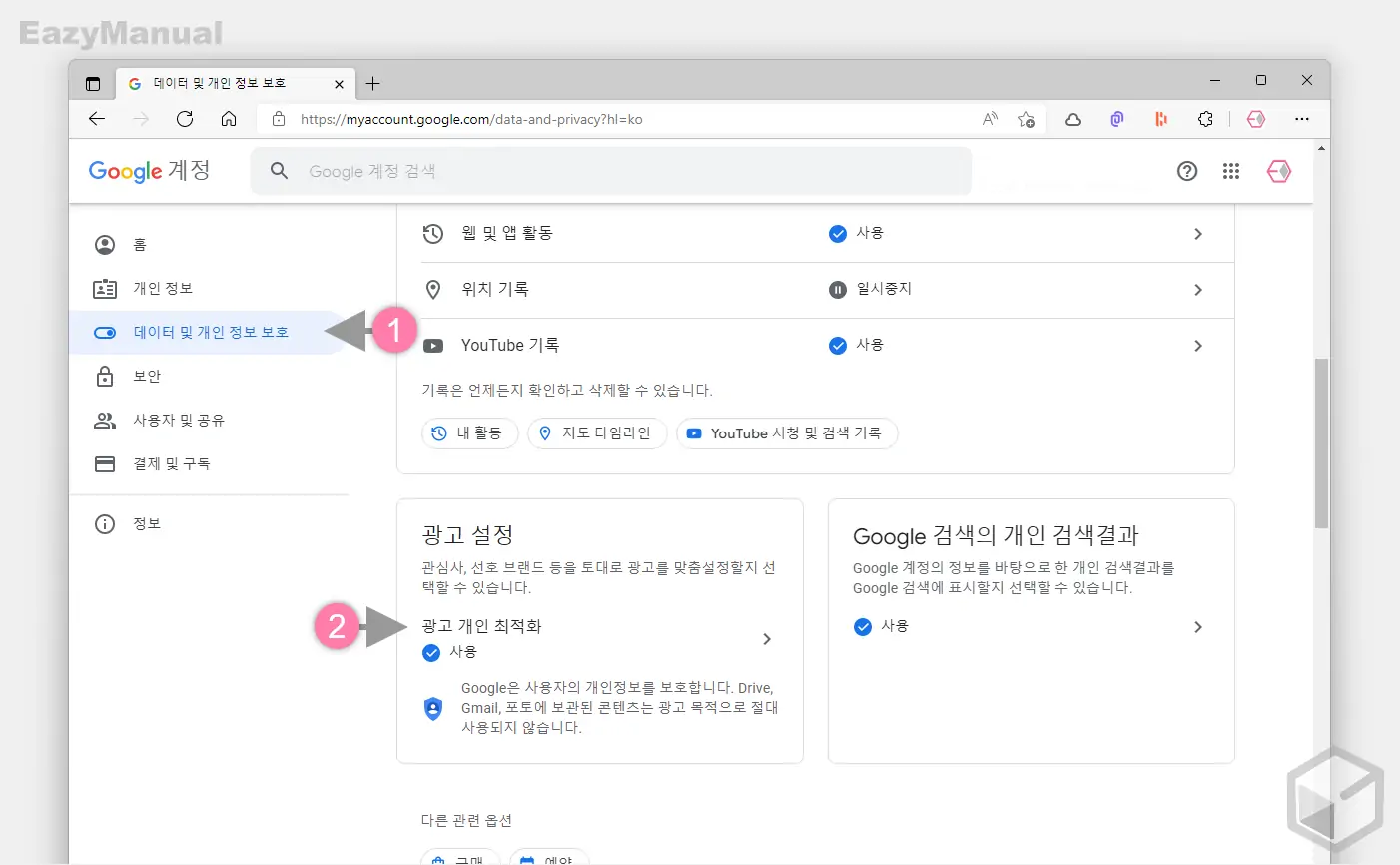Click Google 검색의 개인 검색결과 heading
Image resolution: width=1400 pixels, height=865 pixels.
point(996,536)
